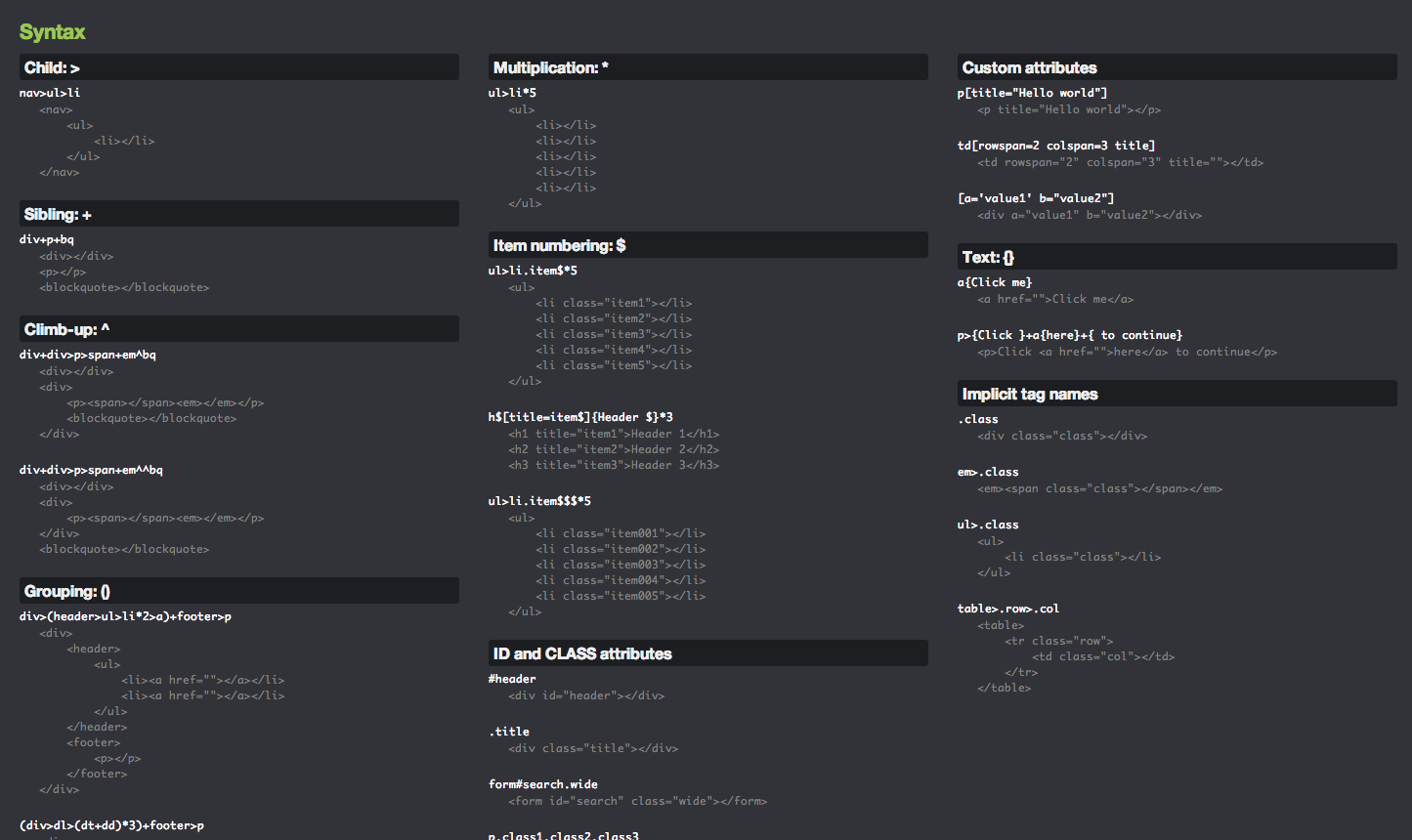The image size is (1412, 840).
Task: Select the div+p+bq abbreviation
Action: [47, 239]
